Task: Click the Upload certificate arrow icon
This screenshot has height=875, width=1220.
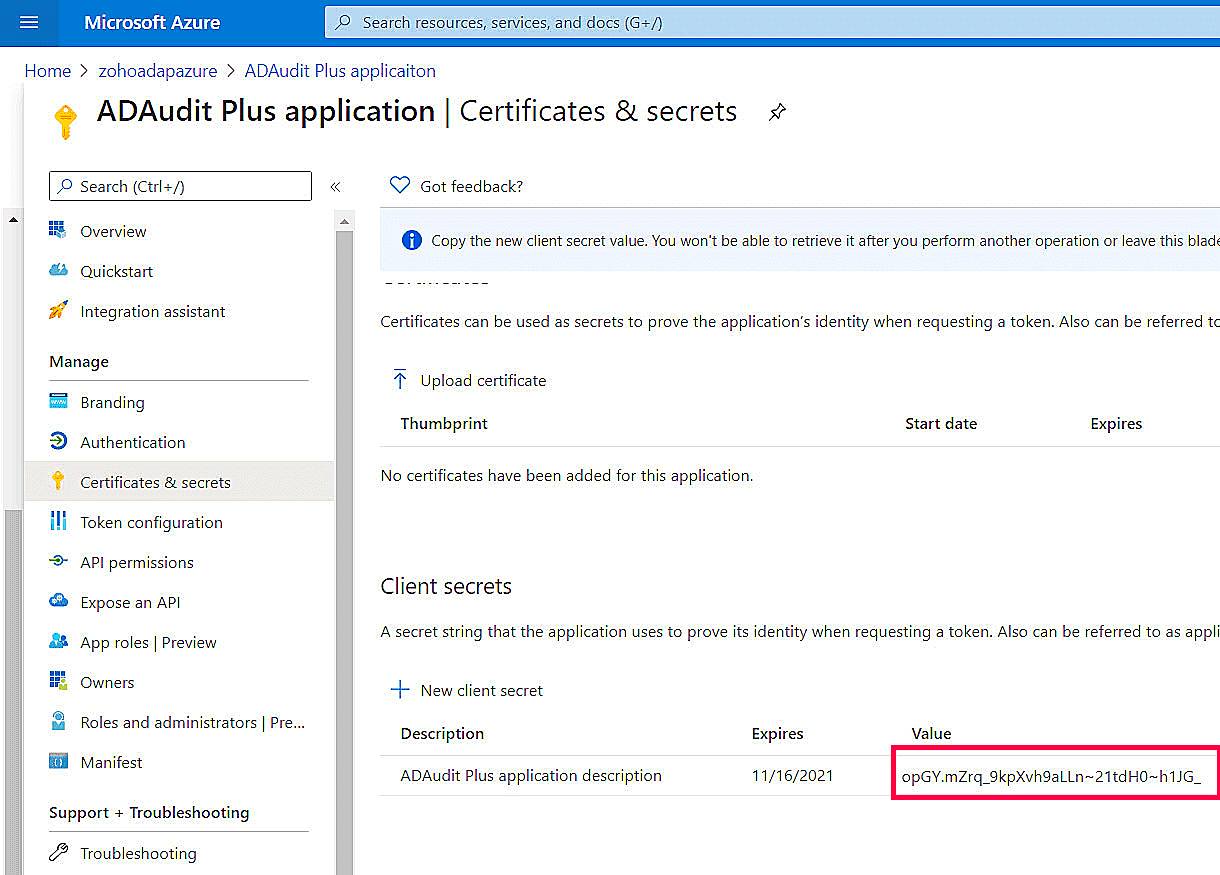Action: pos(400,380)
